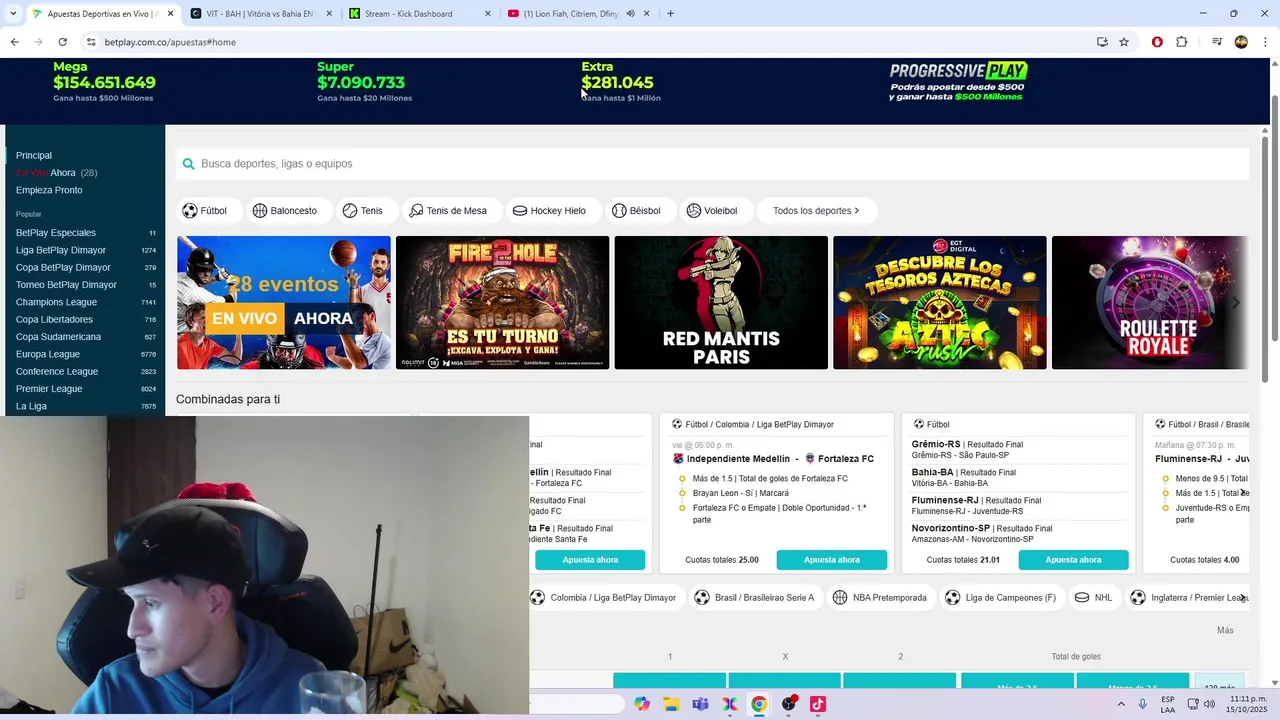Expand Todos los deportes list
This screenshot has width=1280, height=720.
click(x=817, y=211)
